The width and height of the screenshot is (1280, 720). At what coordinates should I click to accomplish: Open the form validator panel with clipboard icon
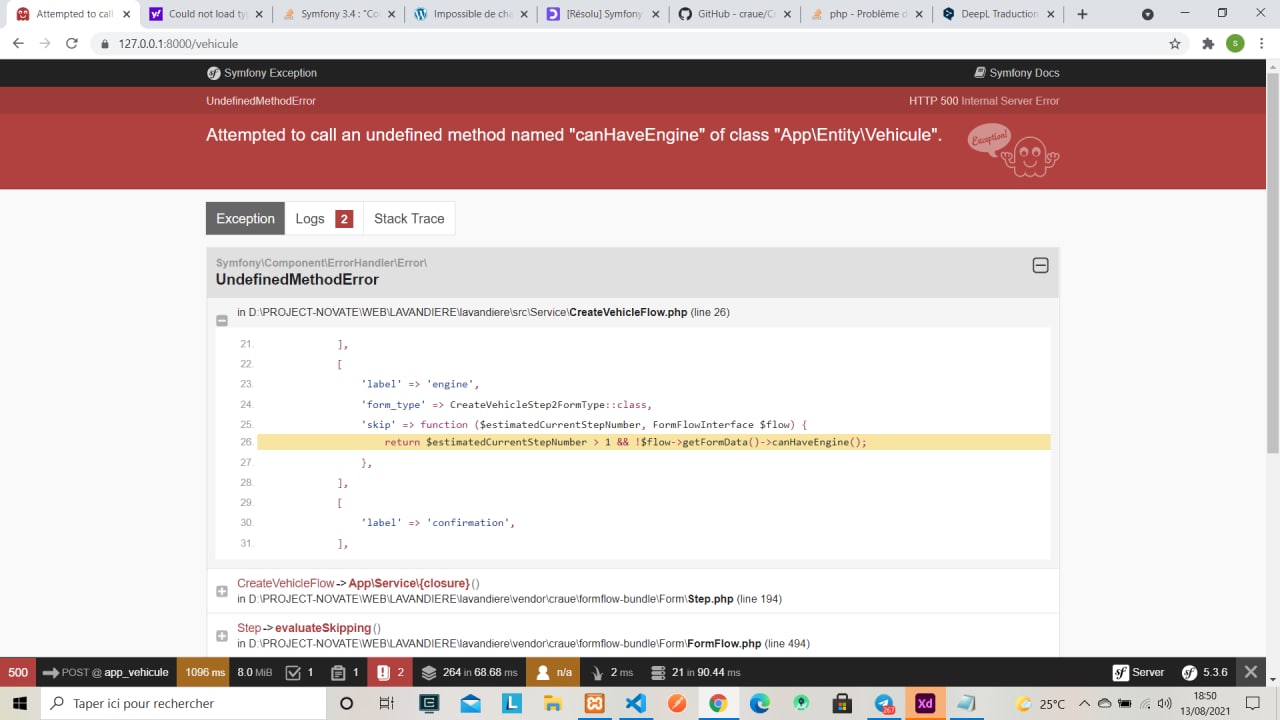coord(344,672)
